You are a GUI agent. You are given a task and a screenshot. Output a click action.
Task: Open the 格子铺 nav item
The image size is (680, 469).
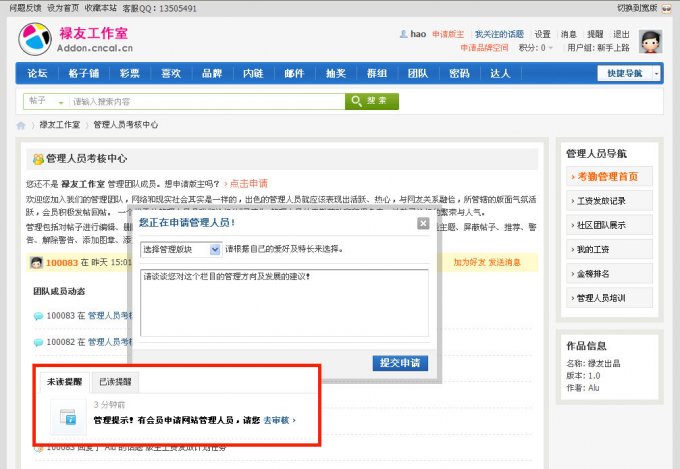(x=84, y=73)
